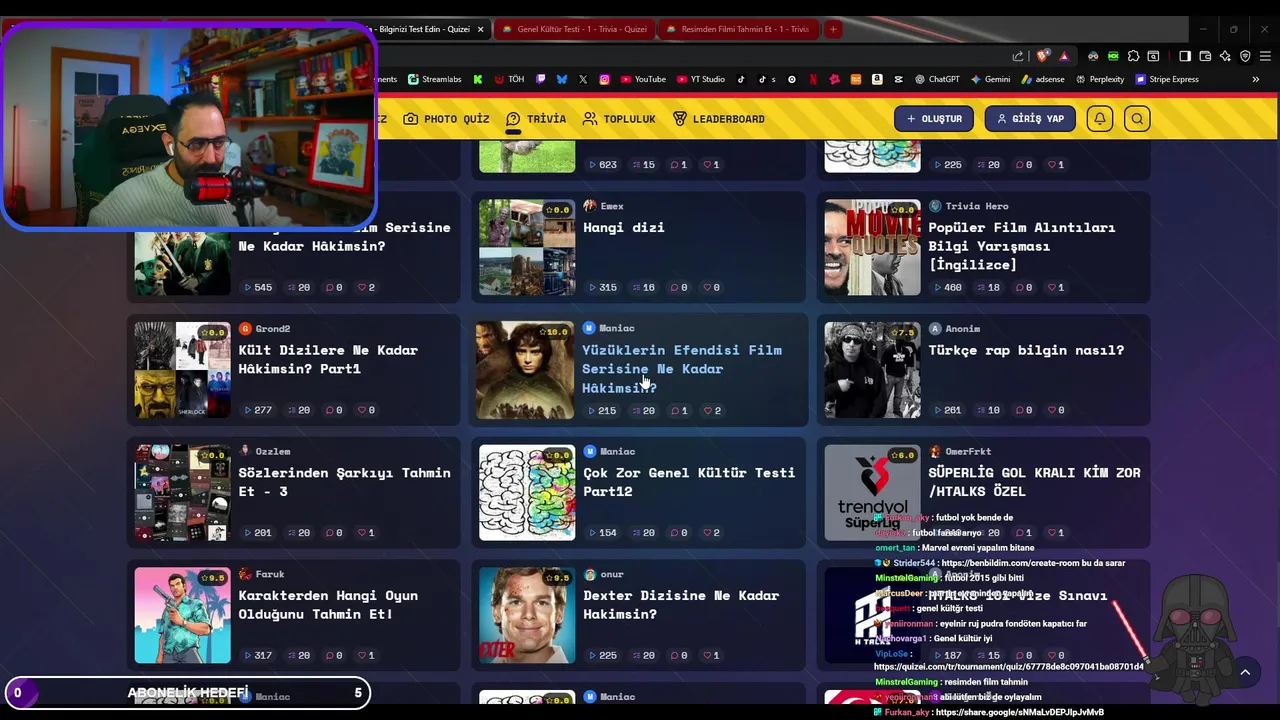Click the Trendyol Süper Lig thumbnail

pos(872,492)
